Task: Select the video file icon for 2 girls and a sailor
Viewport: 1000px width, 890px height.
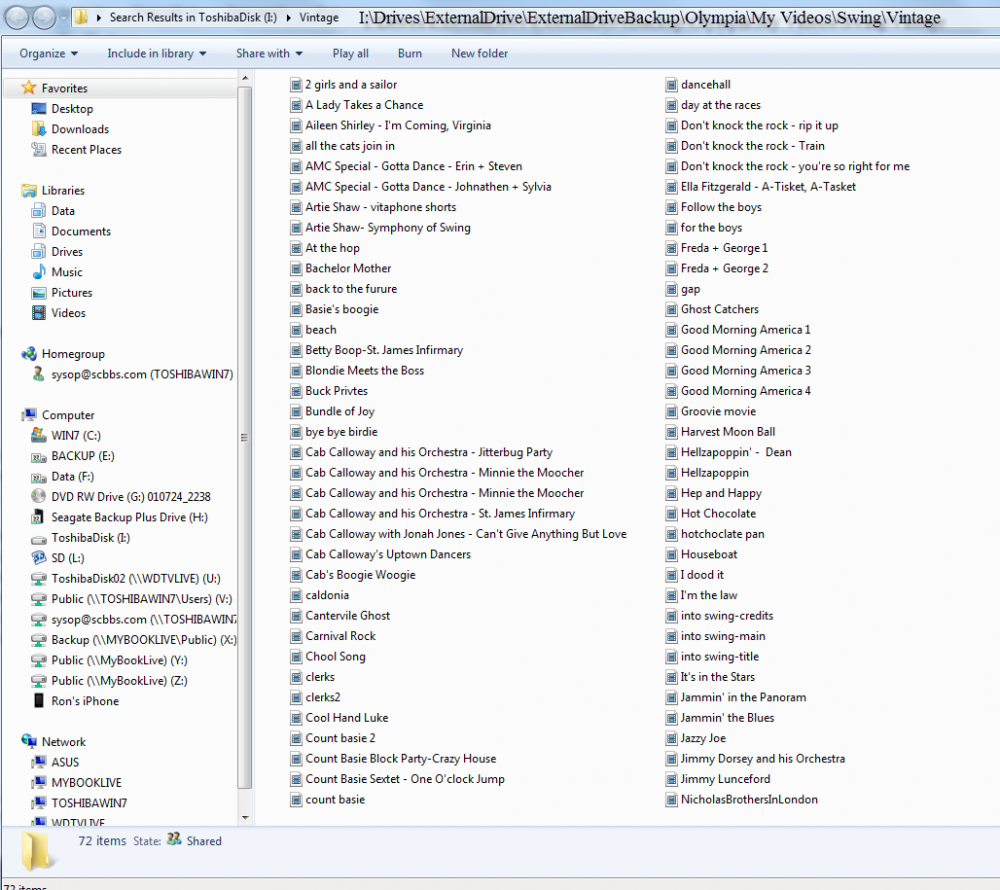Action: click(x=296, y=84)
